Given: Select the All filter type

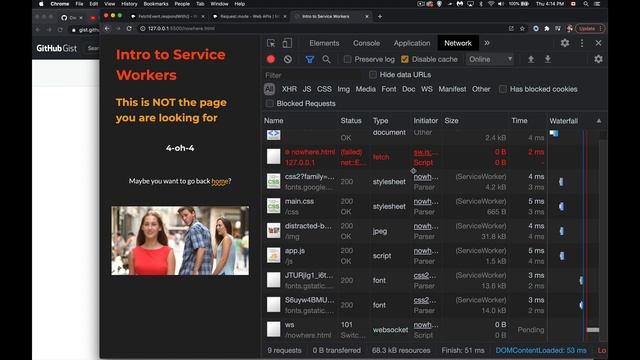Looking at the screenshot, I should pyautogui.click(x=269, y=89).
